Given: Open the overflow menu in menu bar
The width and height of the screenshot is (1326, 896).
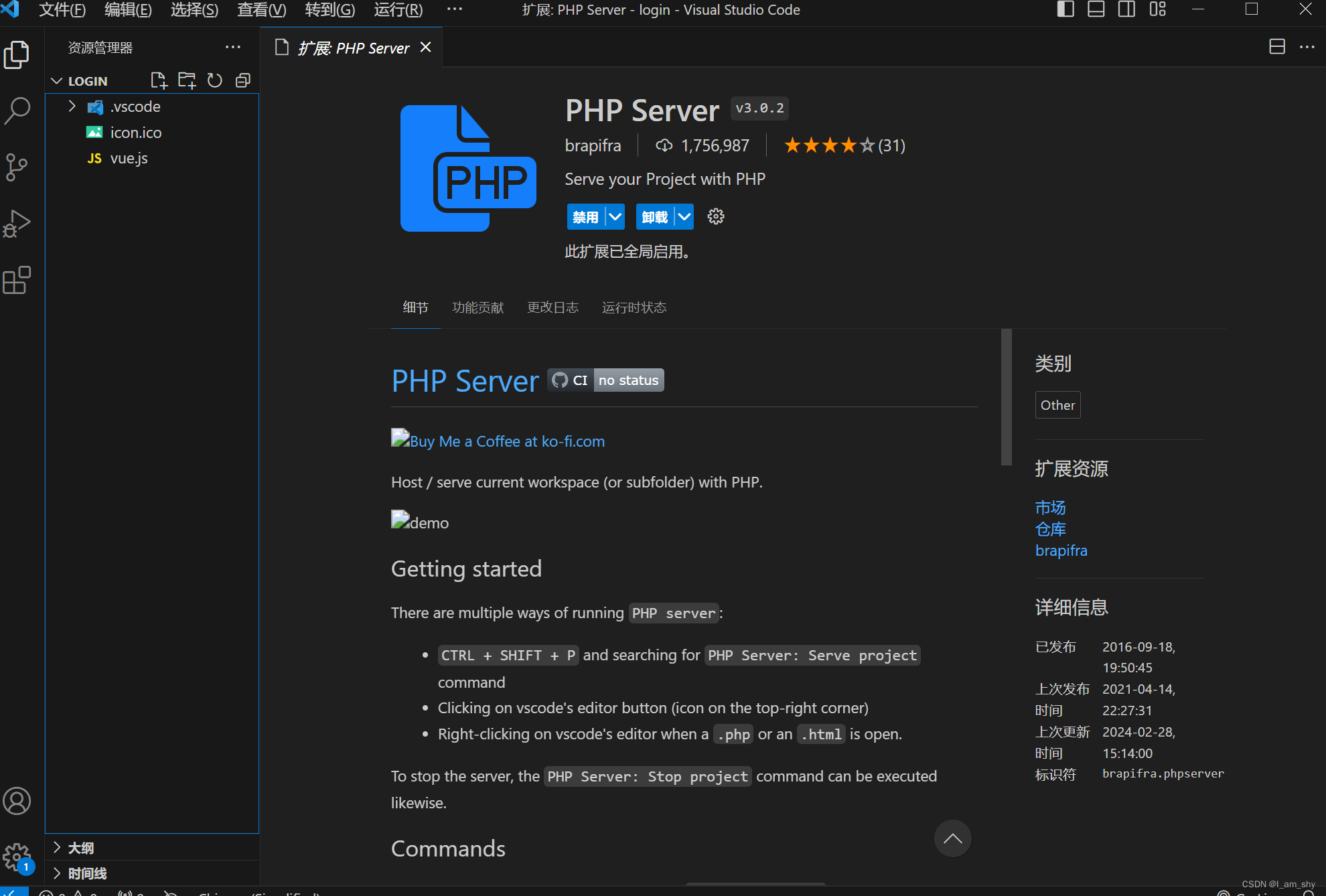Looking at the screenshot, I should pos(455,9).
